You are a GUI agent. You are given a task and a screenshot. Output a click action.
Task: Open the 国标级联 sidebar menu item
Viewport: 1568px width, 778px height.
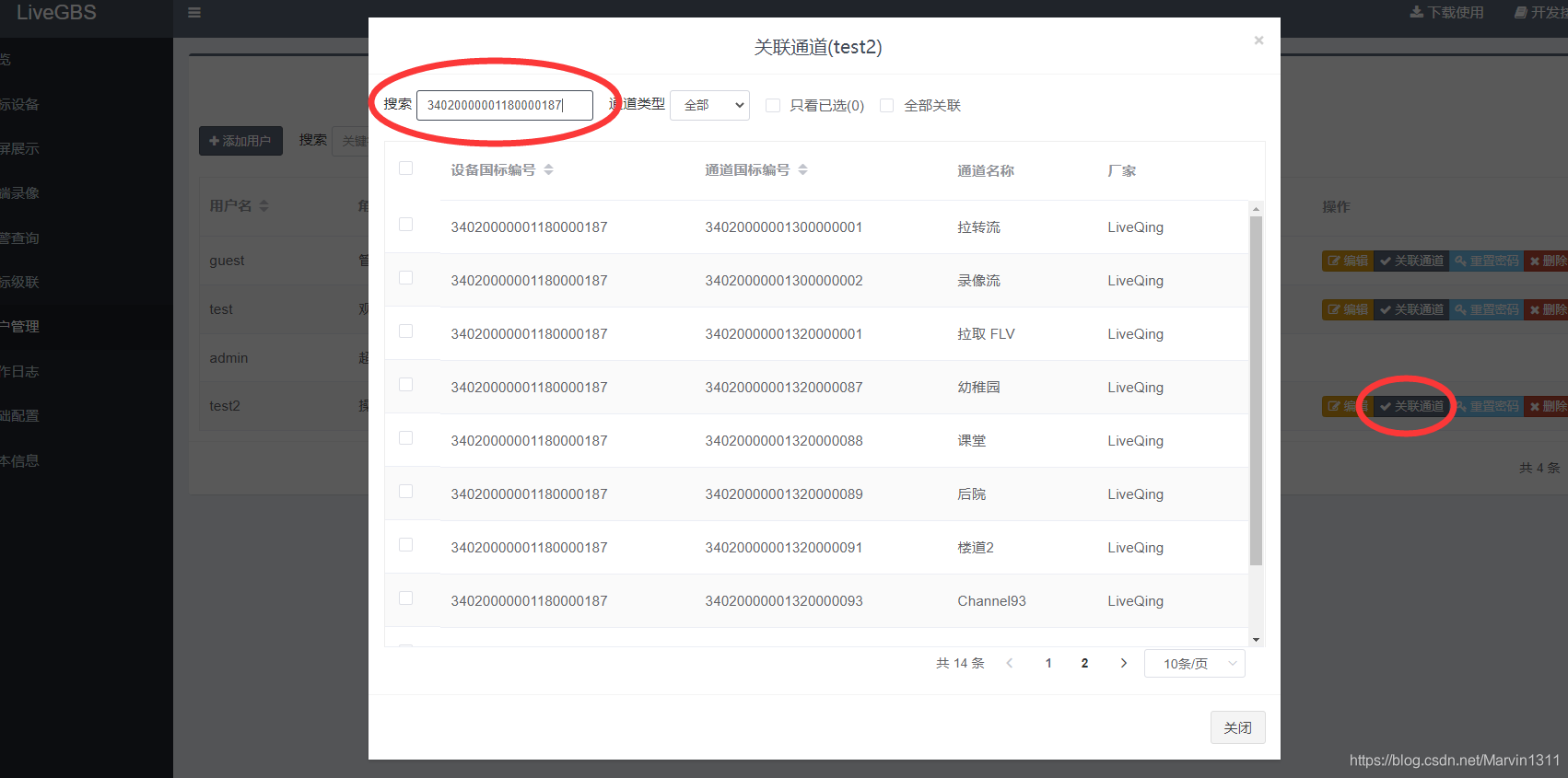[87, 282]
